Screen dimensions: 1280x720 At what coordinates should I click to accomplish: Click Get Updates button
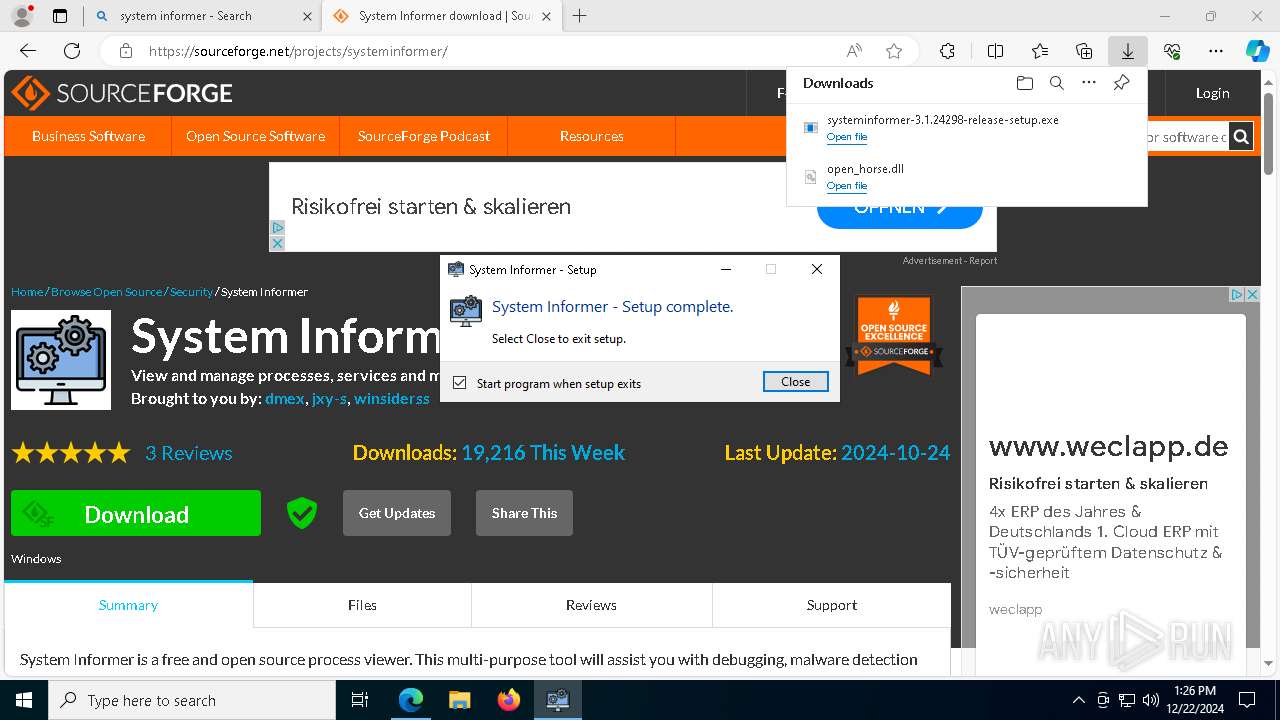[x=397, y=513]
